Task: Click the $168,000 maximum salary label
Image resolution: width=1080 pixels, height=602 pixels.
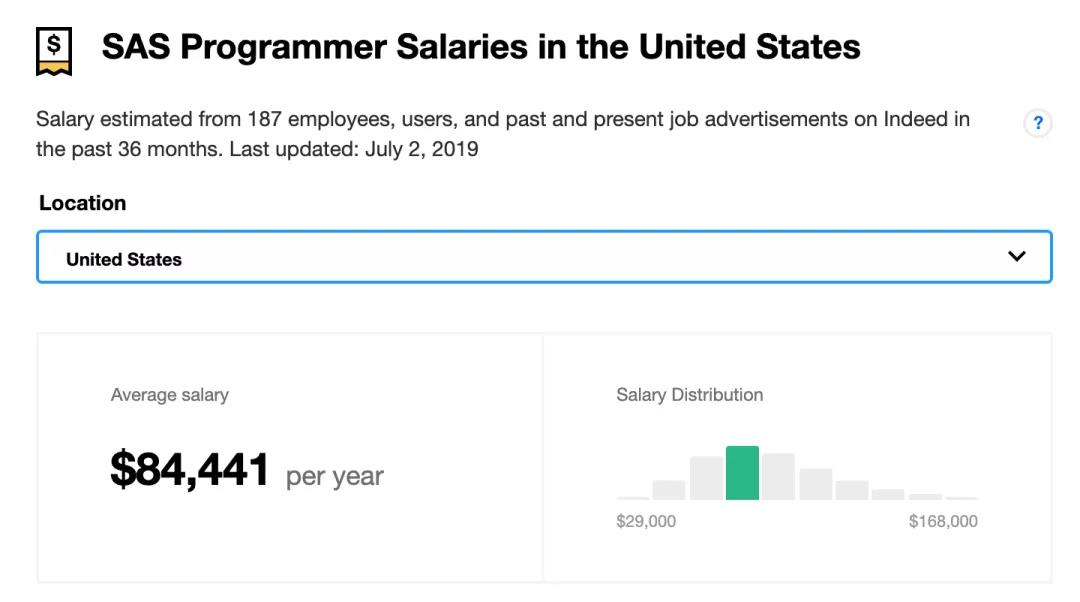Action: 943,521
